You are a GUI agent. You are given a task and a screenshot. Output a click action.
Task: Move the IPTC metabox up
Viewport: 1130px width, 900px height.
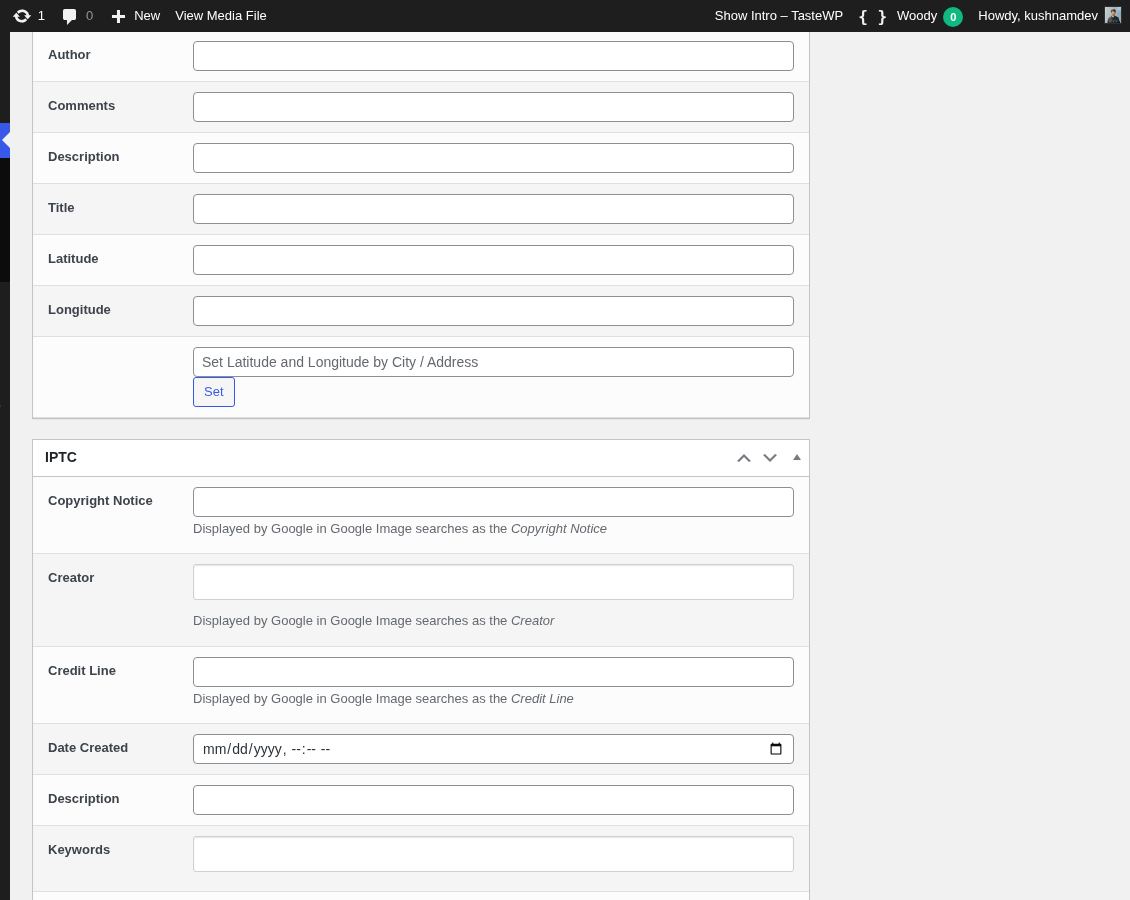click(x=744, y=457)
